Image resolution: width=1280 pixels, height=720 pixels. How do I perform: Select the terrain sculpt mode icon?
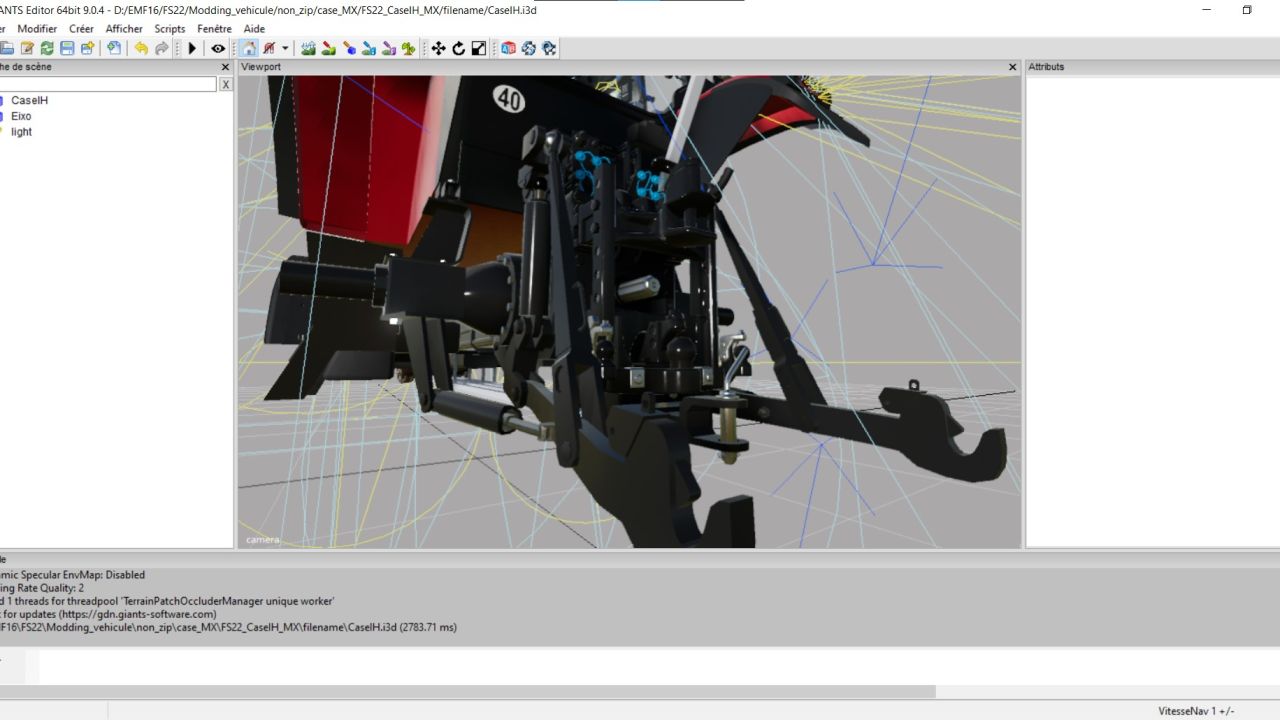(308, 48)
